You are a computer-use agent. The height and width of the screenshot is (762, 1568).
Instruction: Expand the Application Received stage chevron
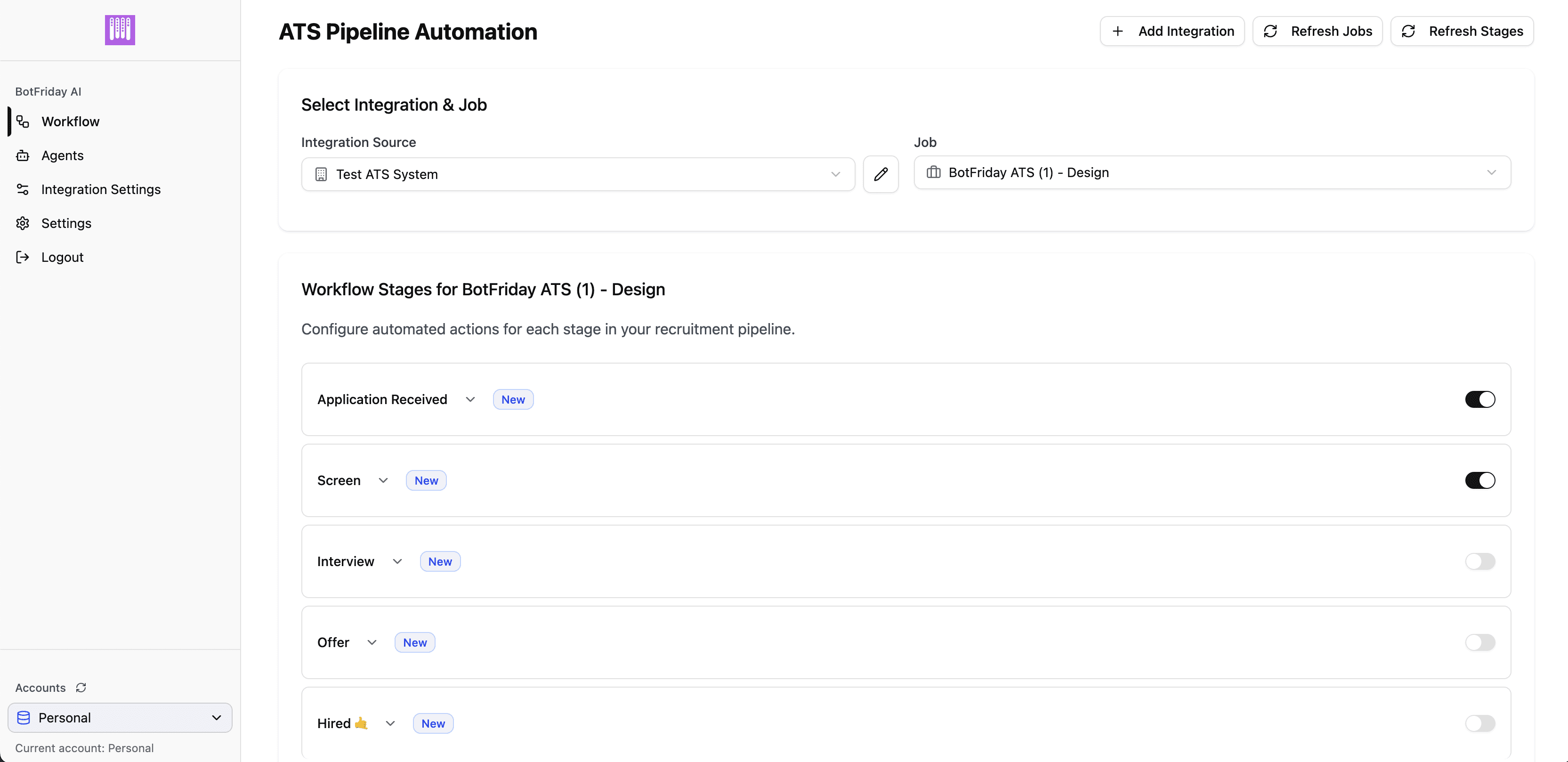[x=470, y=399]
